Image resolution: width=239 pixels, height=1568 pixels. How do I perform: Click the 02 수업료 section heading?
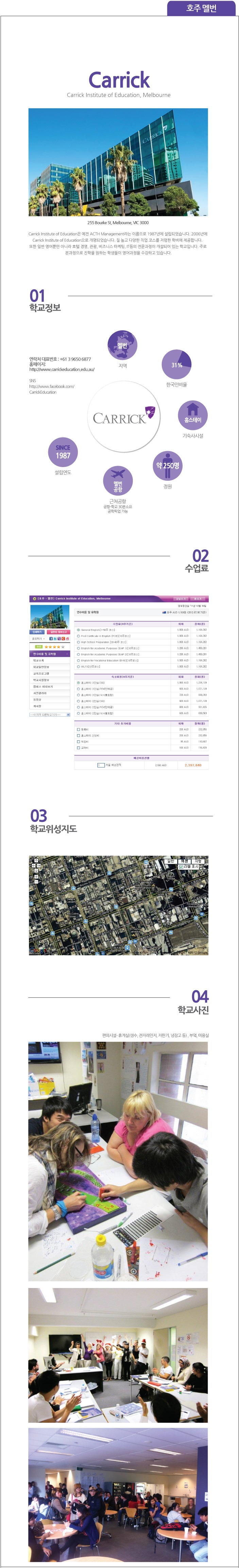[197, 561]
